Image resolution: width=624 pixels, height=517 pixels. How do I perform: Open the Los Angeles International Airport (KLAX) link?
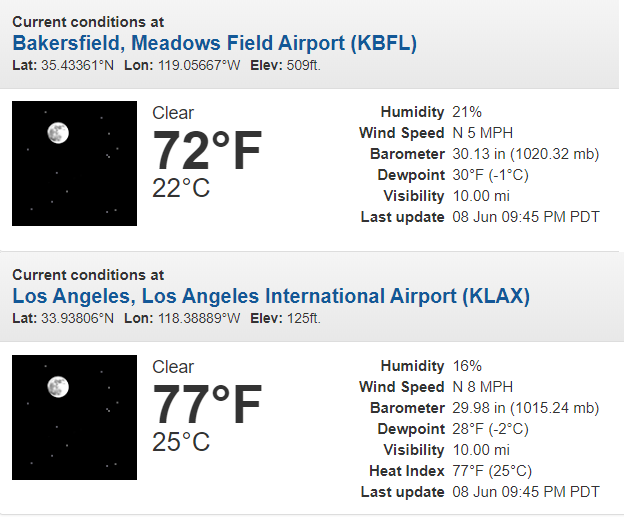(271, 297)
